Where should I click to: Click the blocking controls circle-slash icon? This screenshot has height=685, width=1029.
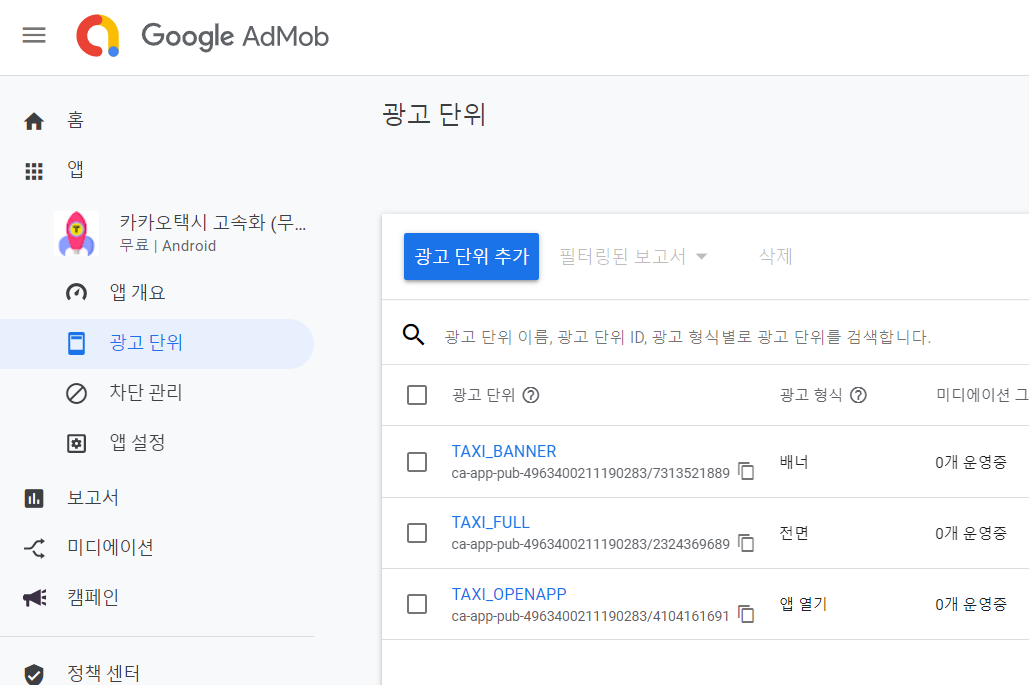click(x=76, y=394)
